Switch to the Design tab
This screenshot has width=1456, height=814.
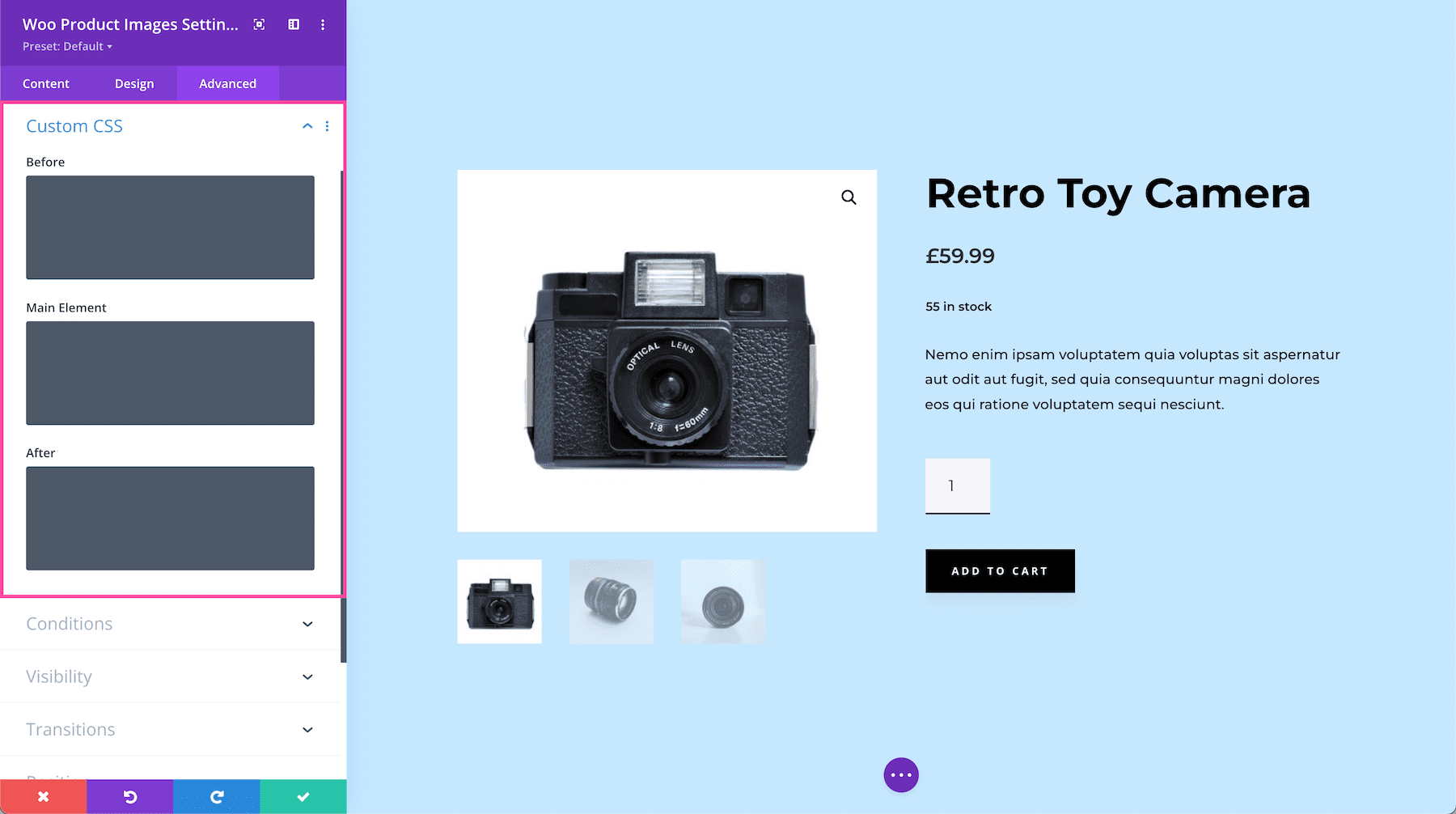(x=133, y=83)
